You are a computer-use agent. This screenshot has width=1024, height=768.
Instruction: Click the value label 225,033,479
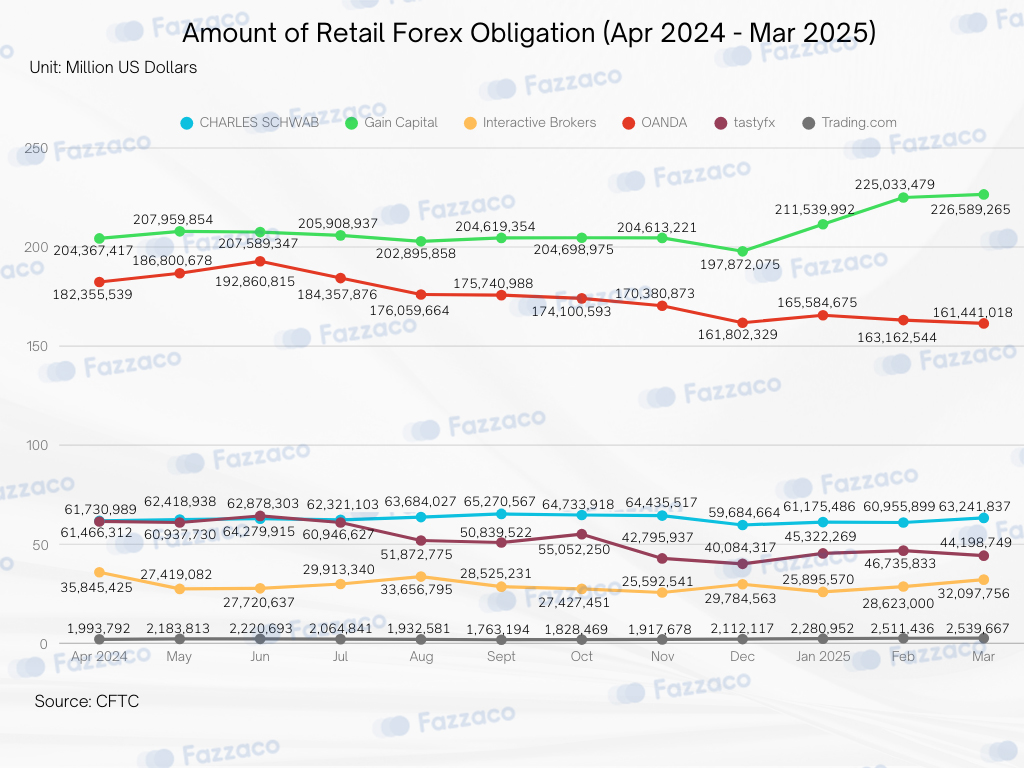tap(895, 185)
